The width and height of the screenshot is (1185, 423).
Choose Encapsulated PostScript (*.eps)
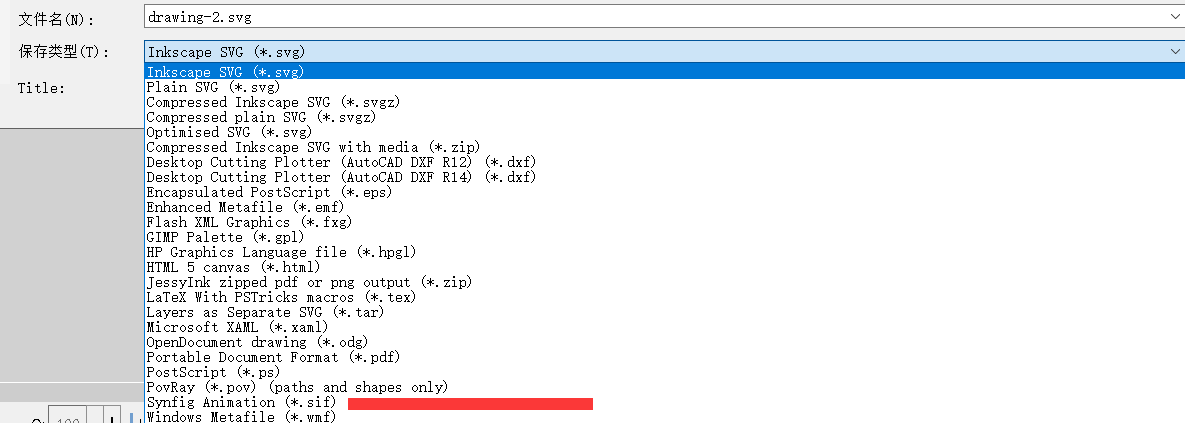pyautogui.click(x=269, y=192)
